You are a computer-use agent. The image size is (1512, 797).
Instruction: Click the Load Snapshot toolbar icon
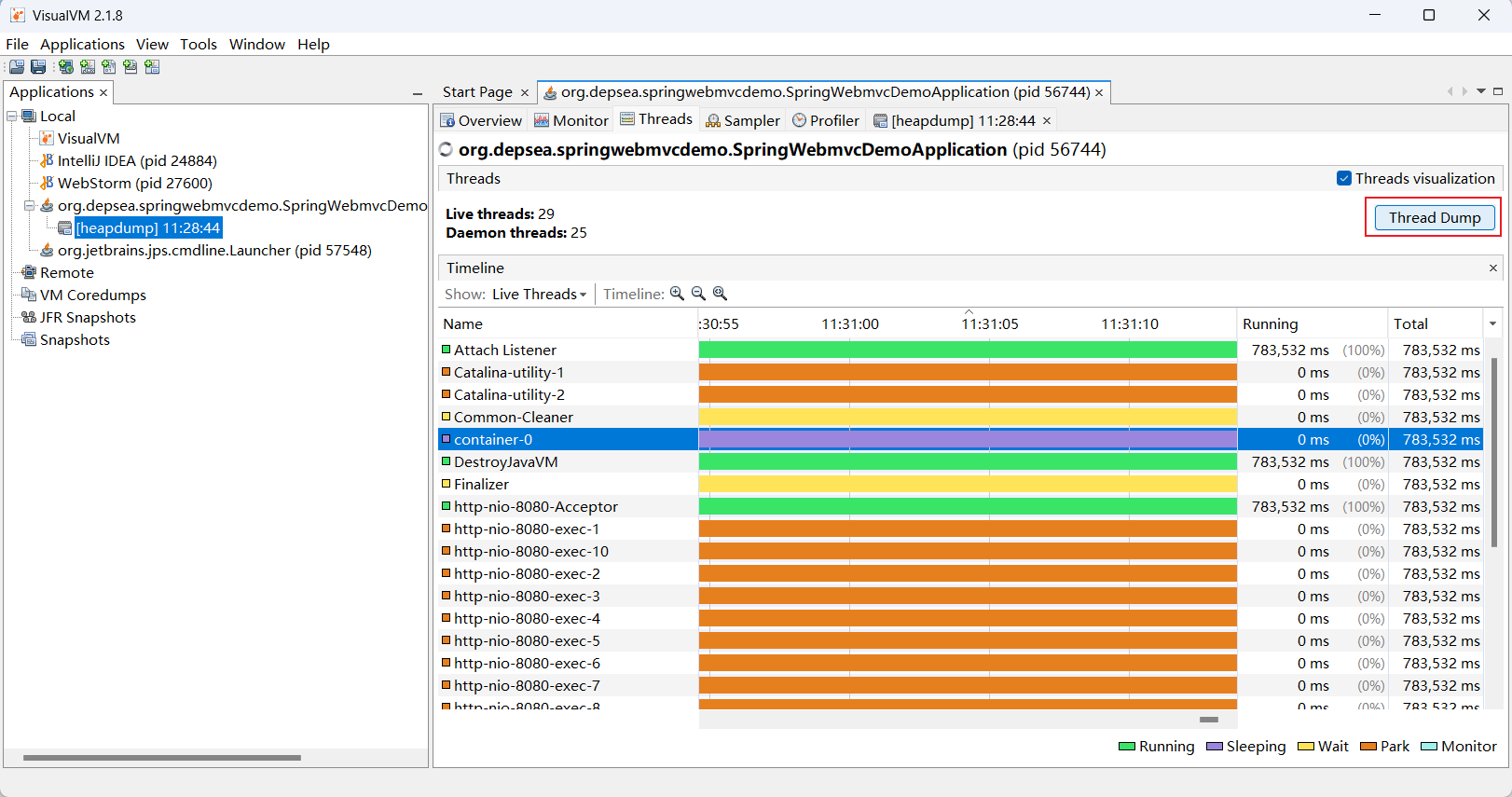[x=17, y=67]
